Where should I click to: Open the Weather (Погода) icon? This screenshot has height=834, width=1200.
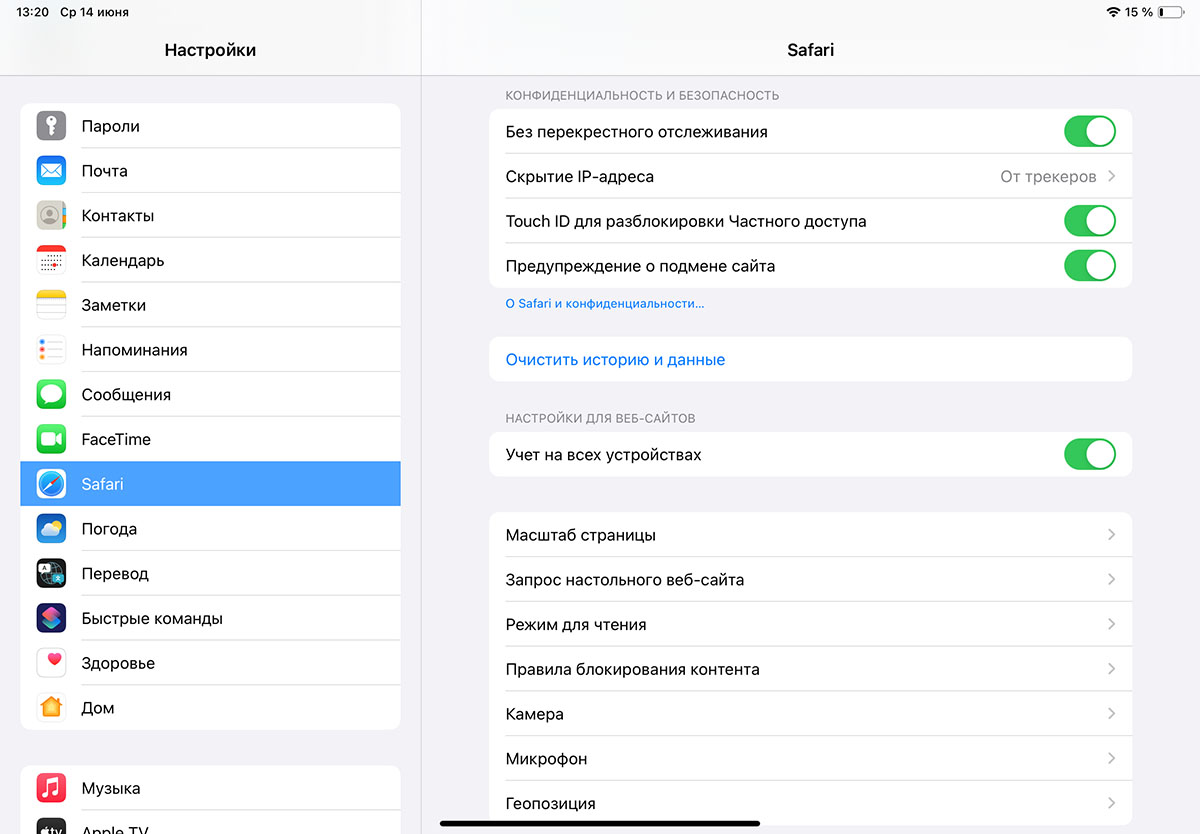[x=51, y=528]
